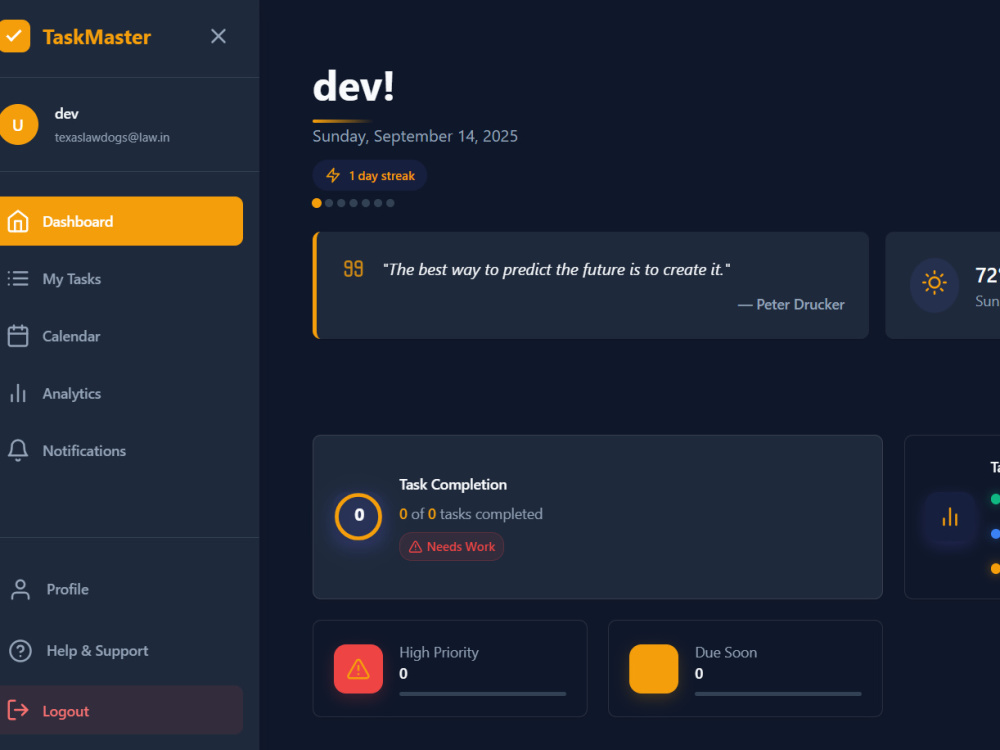Click the Due Soon progress bar

point(778,694)
